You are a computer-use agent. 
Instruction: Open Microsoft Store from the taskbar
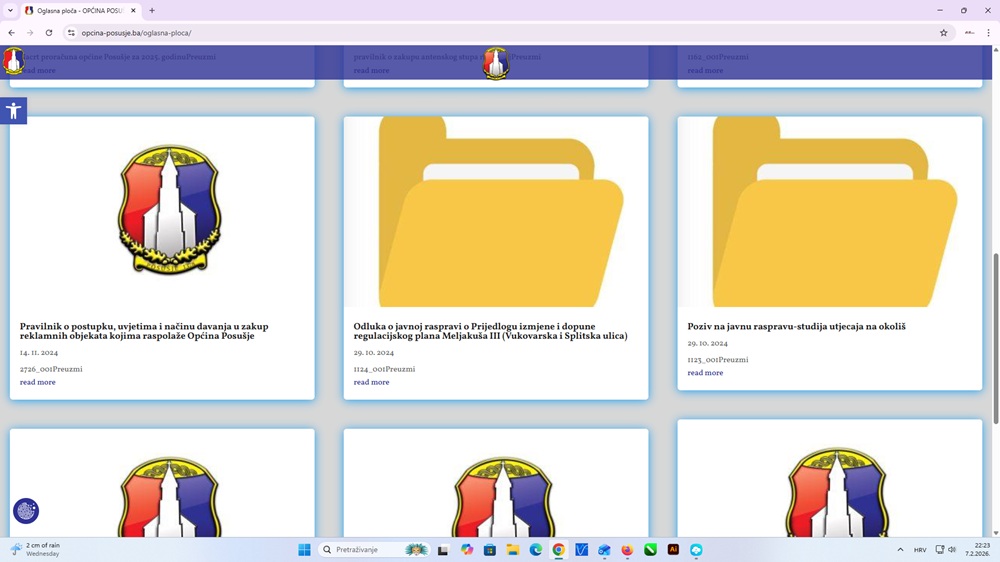[490, 549]
